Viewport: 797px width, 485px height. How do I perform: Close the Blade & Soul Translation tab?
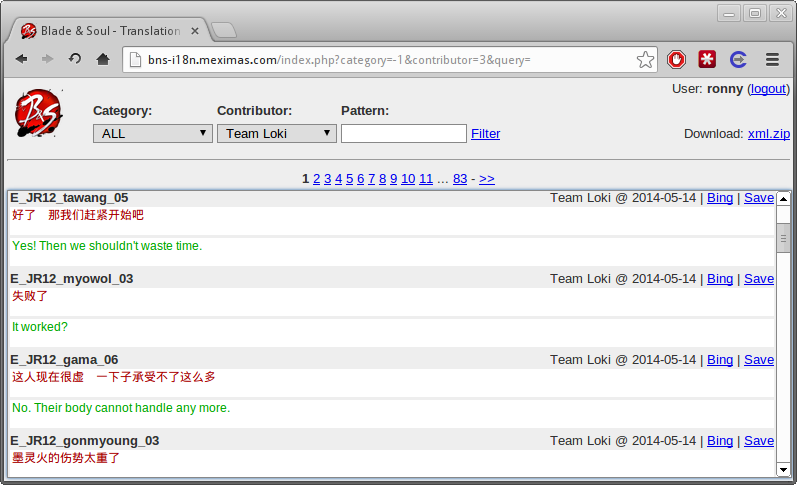click(x=195, y=31)
